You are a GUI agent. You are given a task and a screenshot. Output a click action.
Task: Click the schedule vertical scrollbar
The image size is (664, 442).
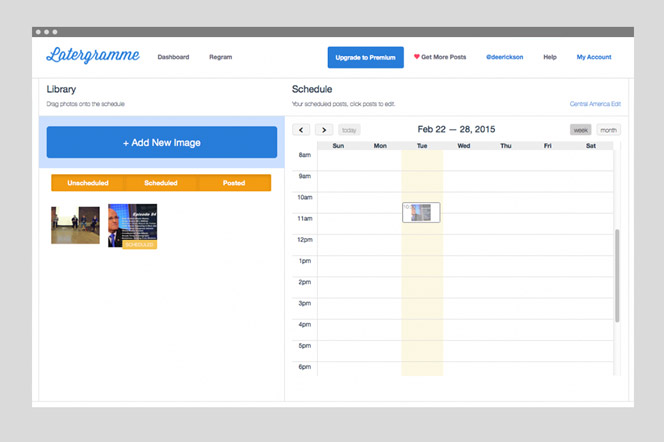[617, 275]
